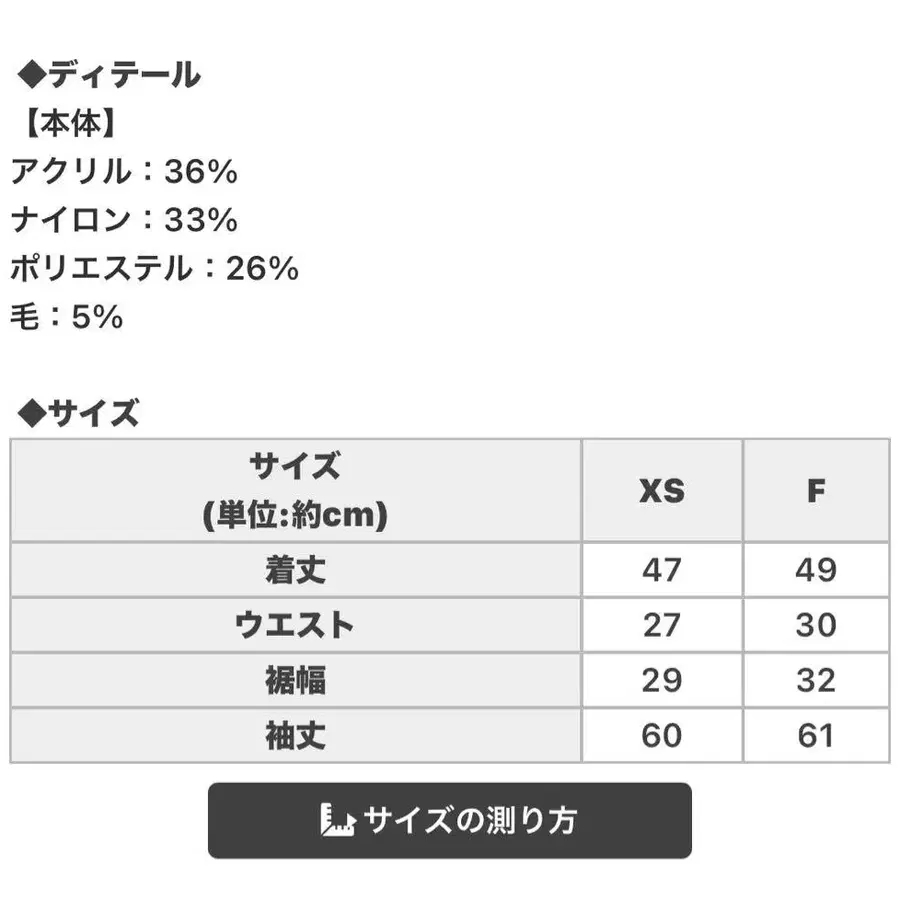Click the ◆ディテール section heading
The image size is (900, 900).
[109, 76]
